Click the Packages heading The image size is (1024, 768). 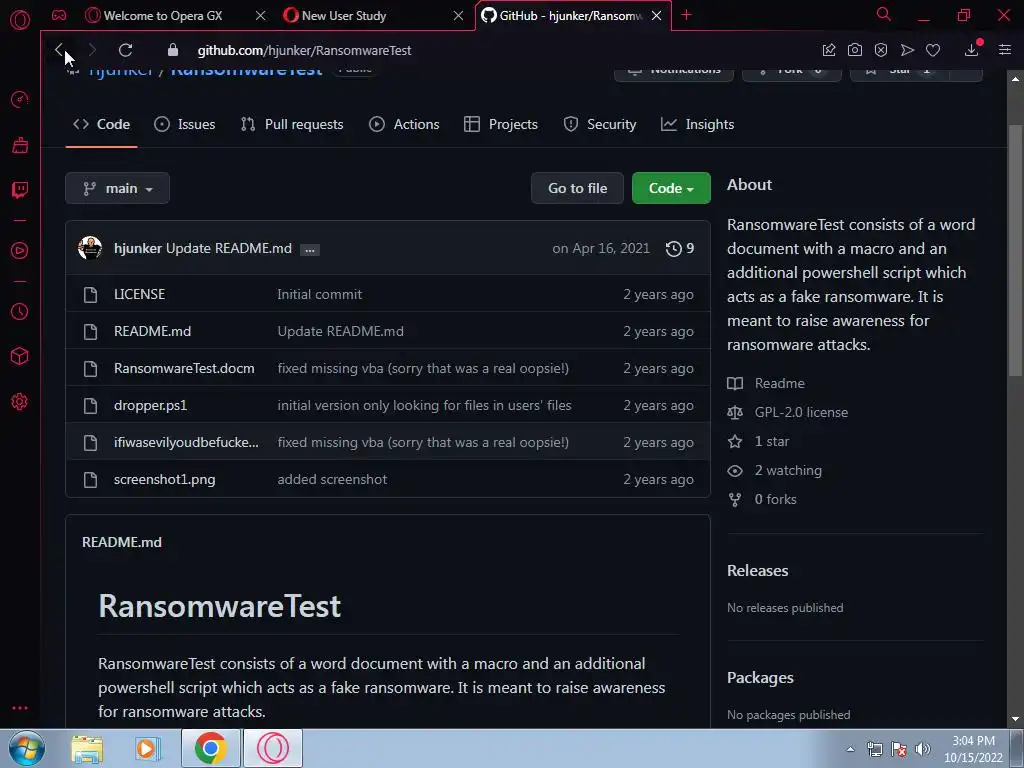[x=760, y=678]
